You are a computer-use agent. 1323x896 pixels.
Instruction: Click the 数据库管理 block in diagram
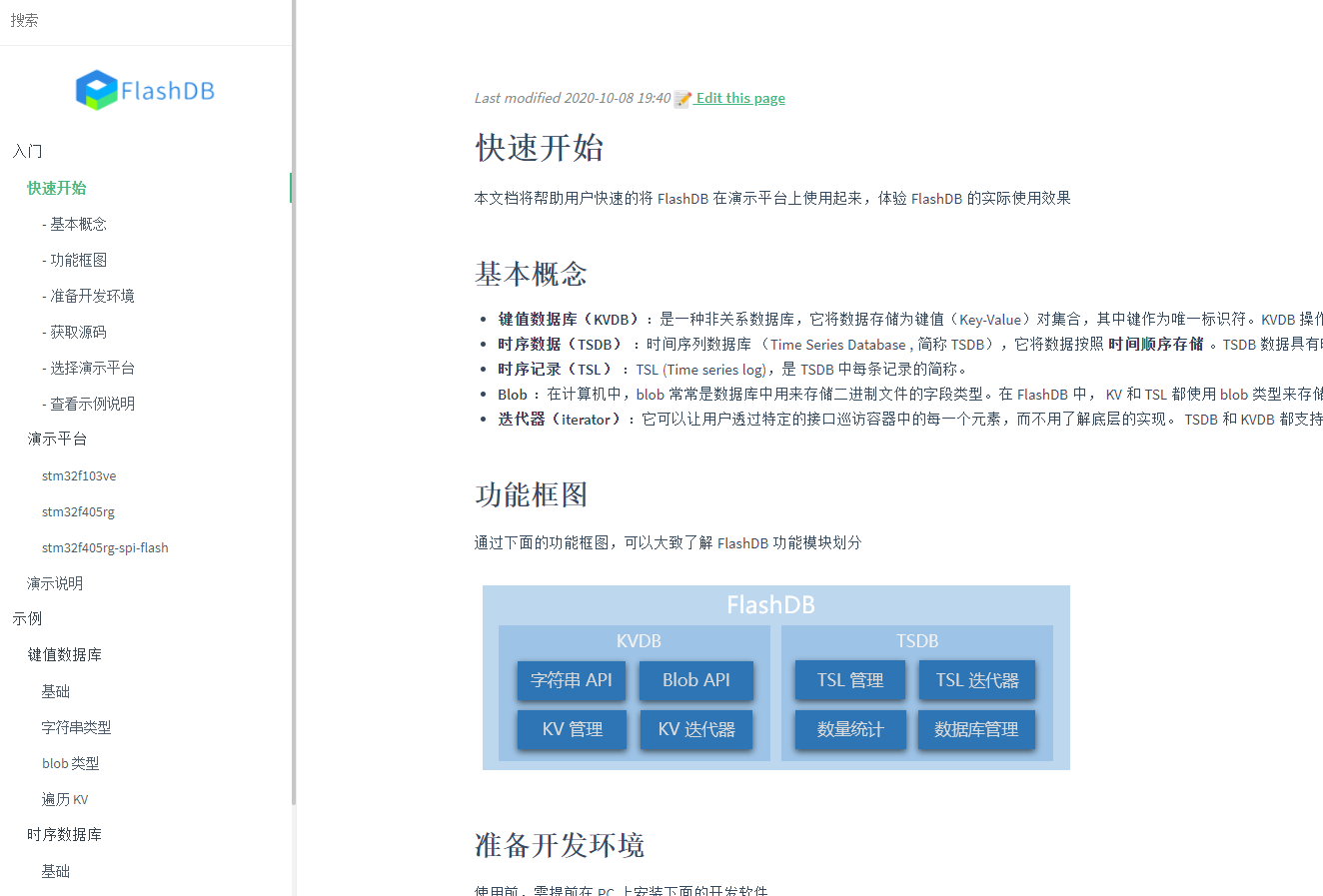pos(977,729)
